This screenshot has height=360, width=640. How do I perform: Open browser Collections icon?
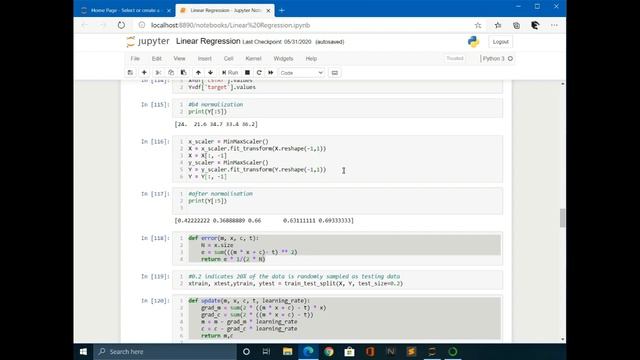pyautogui.click(x=516, y=25)
